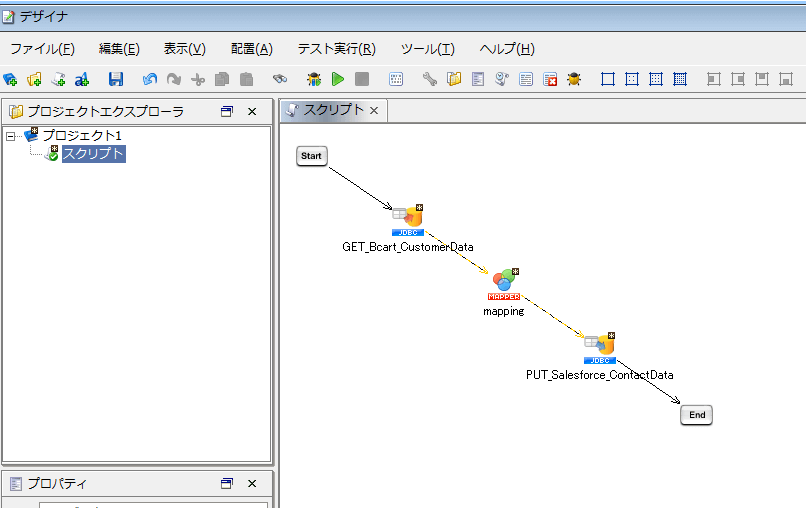The width and height of the screenshot is (806, 508).
Task: Select the sparse dot grid icon
Action: coord(632,79)
